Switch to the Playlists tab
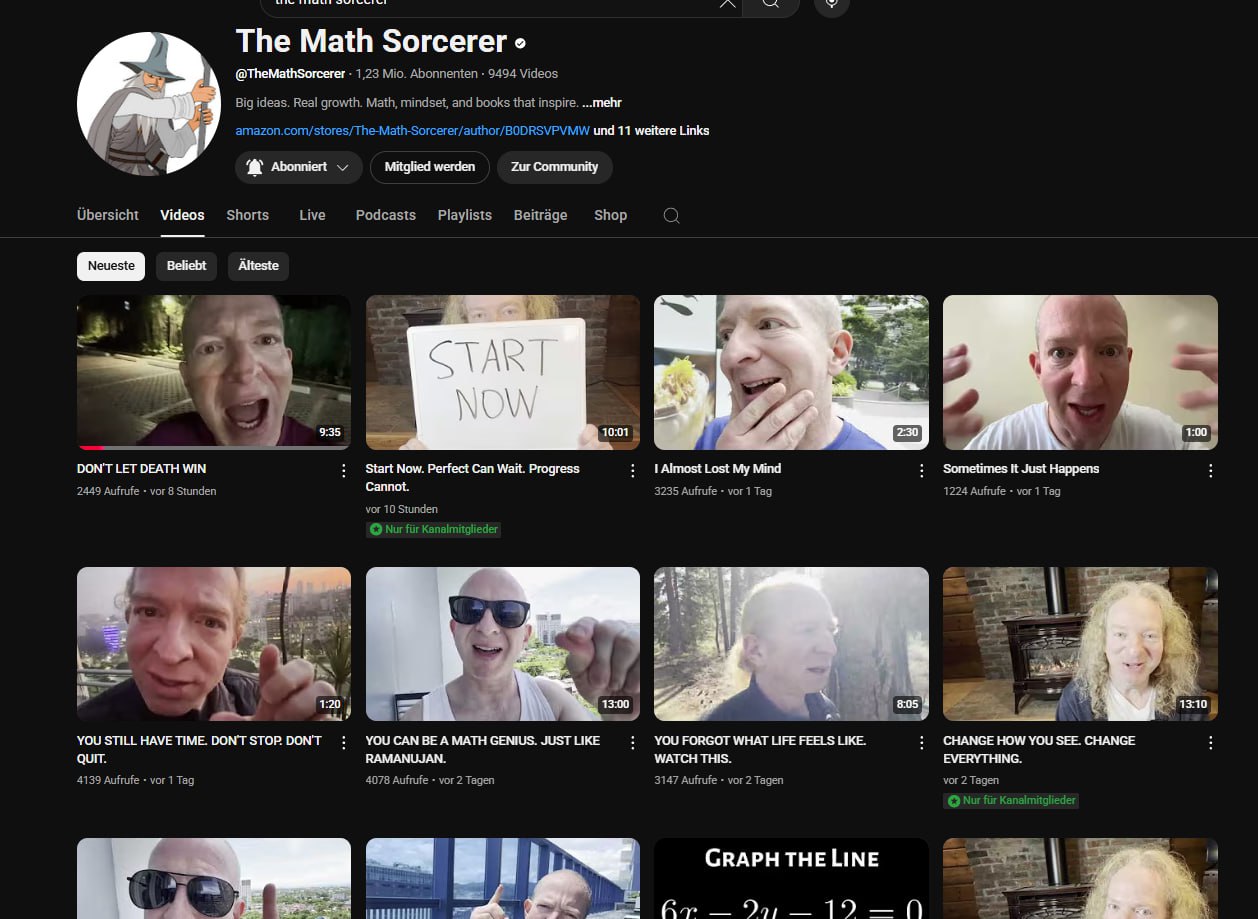The image size is (1258, 919). [464, 215]
